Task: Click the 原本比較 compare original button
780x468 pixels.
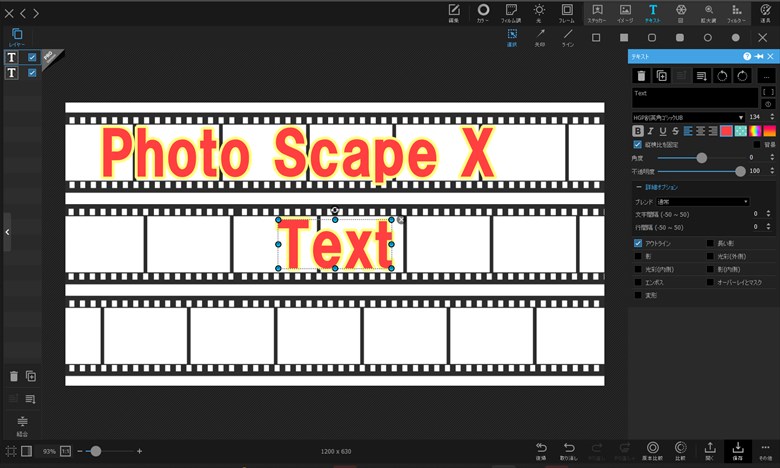Action: pyautogui.click(x=652, y=451)
